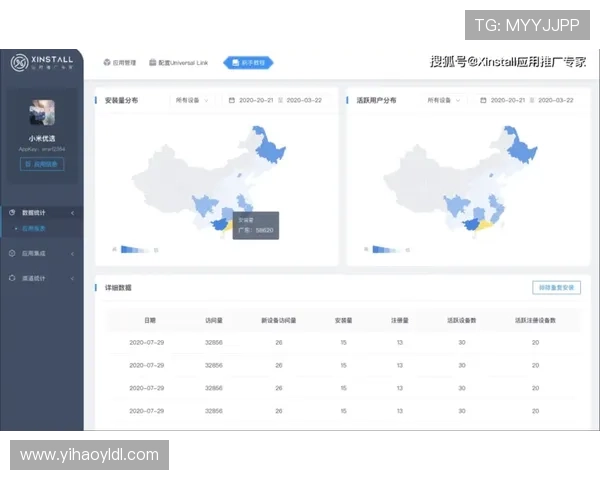Click the 活跃用户分布 panel title
Image resolution: width=600 pixels, height=480 pixels.
[x=376, y=100]
